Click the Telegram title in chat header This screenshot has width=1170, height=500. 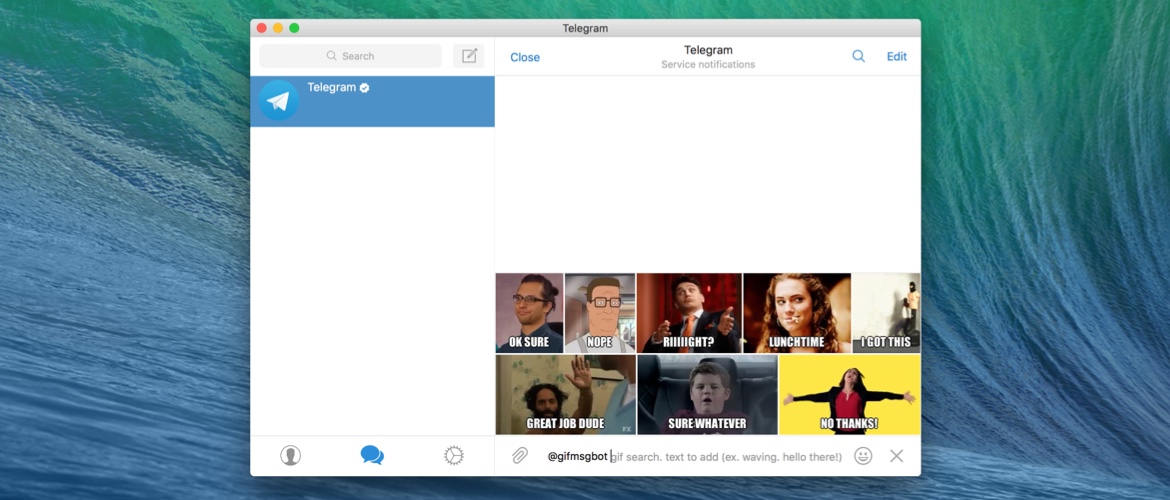(708, 50)
